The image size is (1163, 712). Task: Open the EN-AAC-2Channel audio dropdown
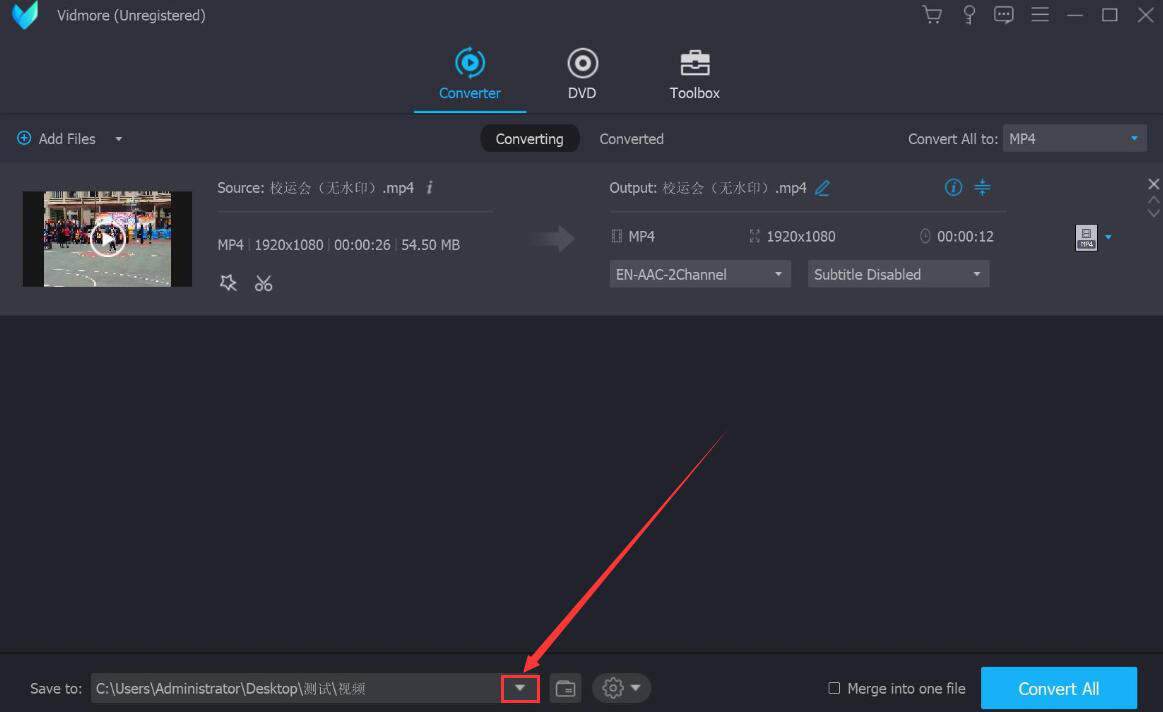point(699,274)
